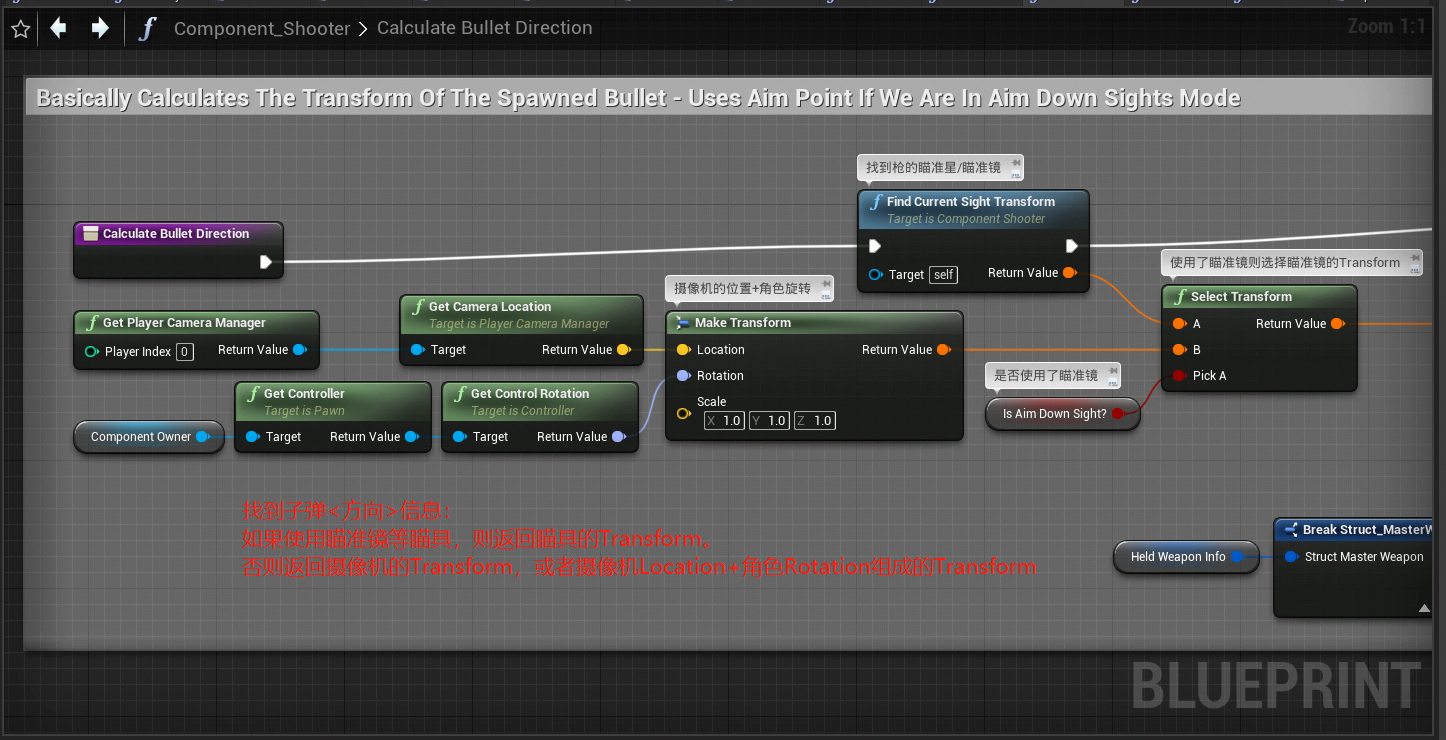Select the Is Aim Down Sight? variable node
The width and height of the screenshot is (1446, 740).
(1055, 413)
